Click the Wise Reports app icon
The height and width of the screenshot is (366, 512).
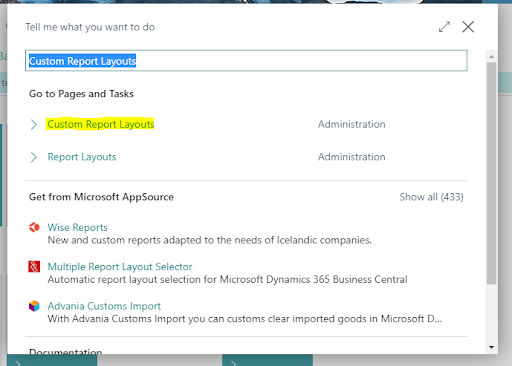(x=34, y=227)
